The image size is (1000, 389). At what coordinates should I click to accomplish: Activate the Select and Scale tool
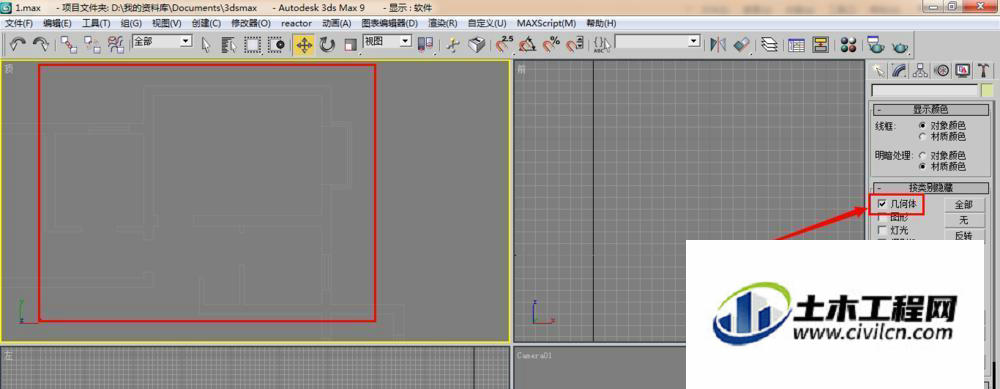[x=350, y=45]
